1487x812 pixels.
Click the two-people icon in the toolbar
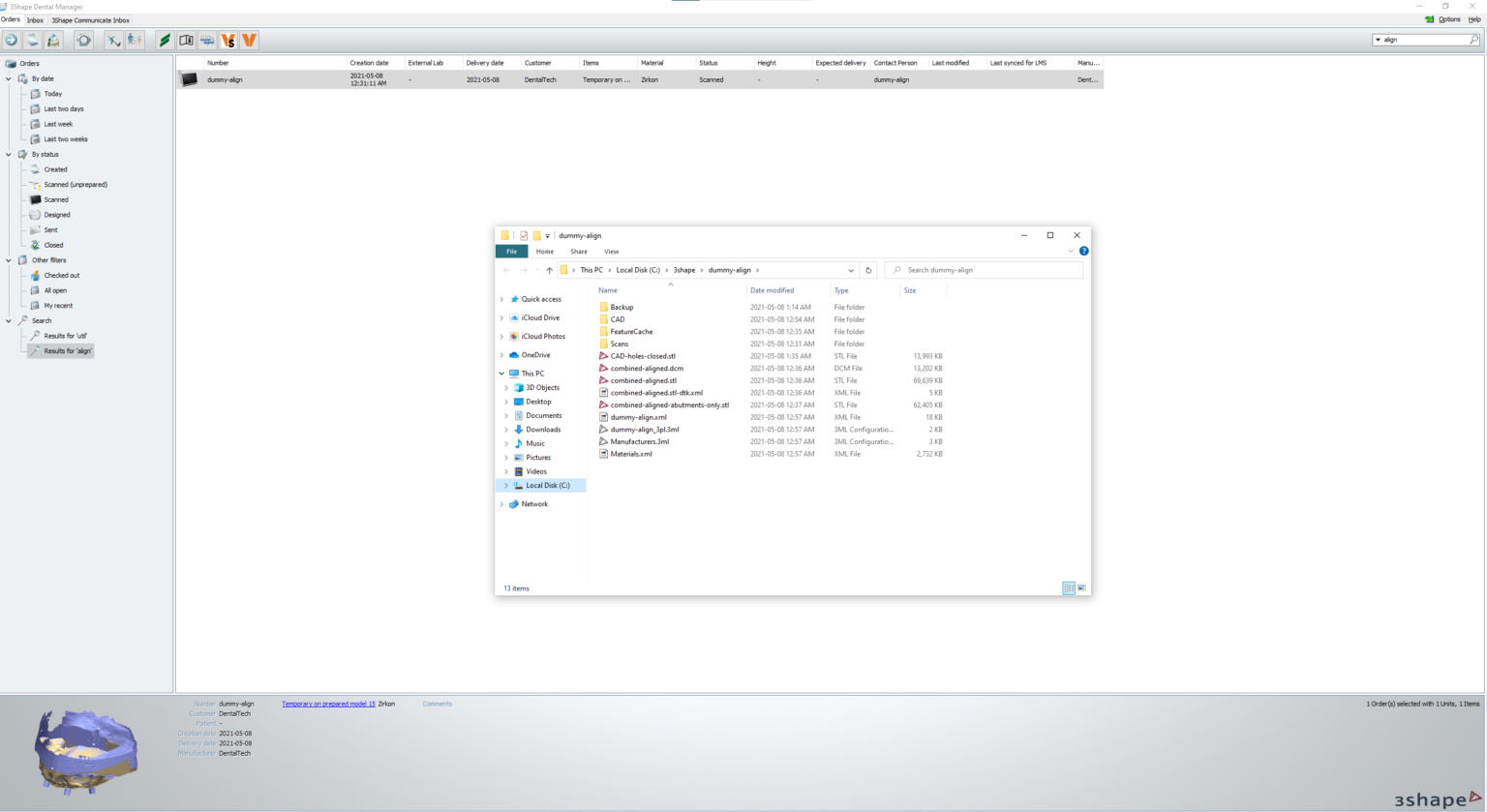pyautogui.click(x=135, y=40)
